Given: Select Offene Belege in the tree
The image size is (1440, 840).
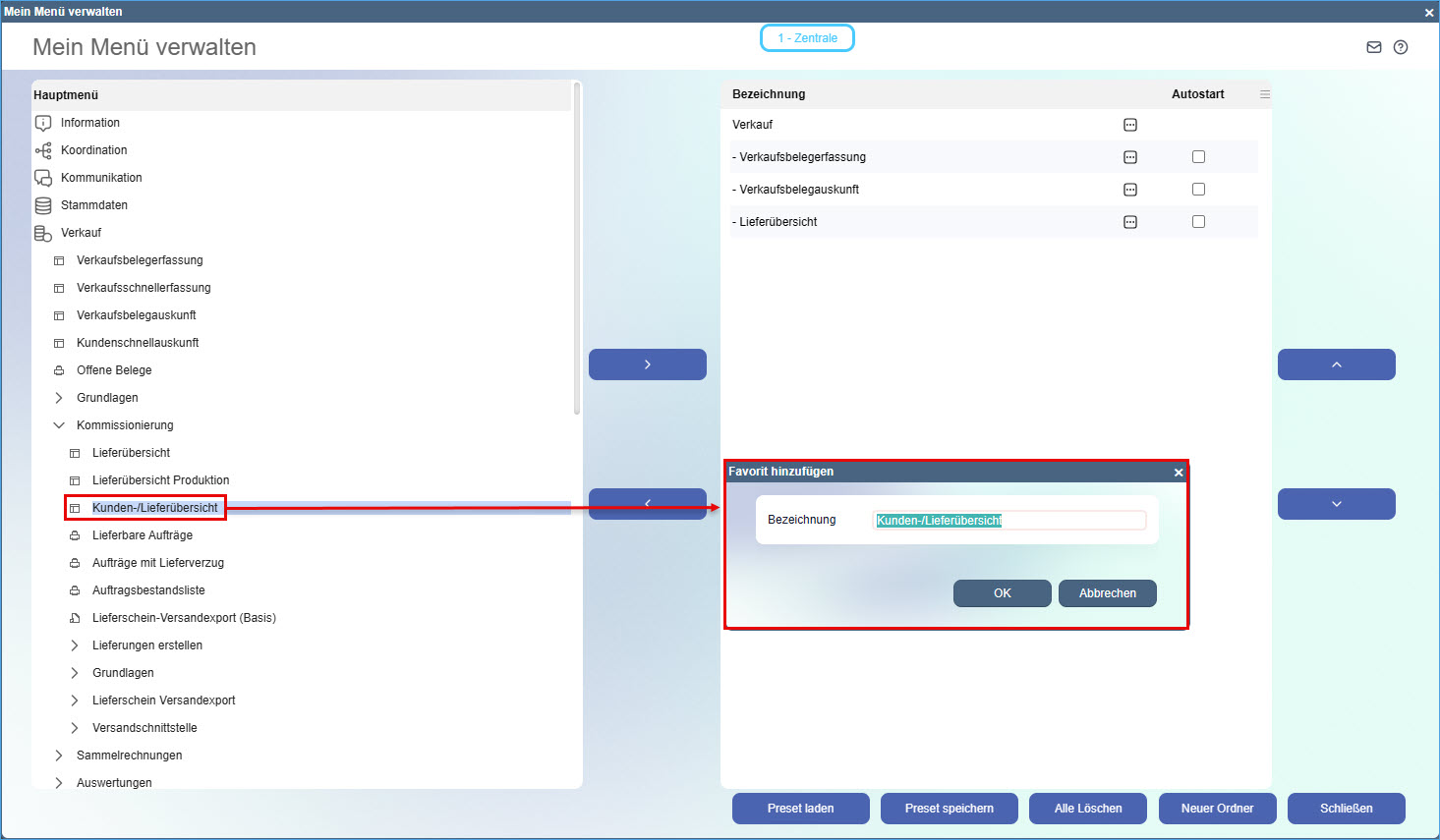Looking at the screenshot, I should click(114, 370).
